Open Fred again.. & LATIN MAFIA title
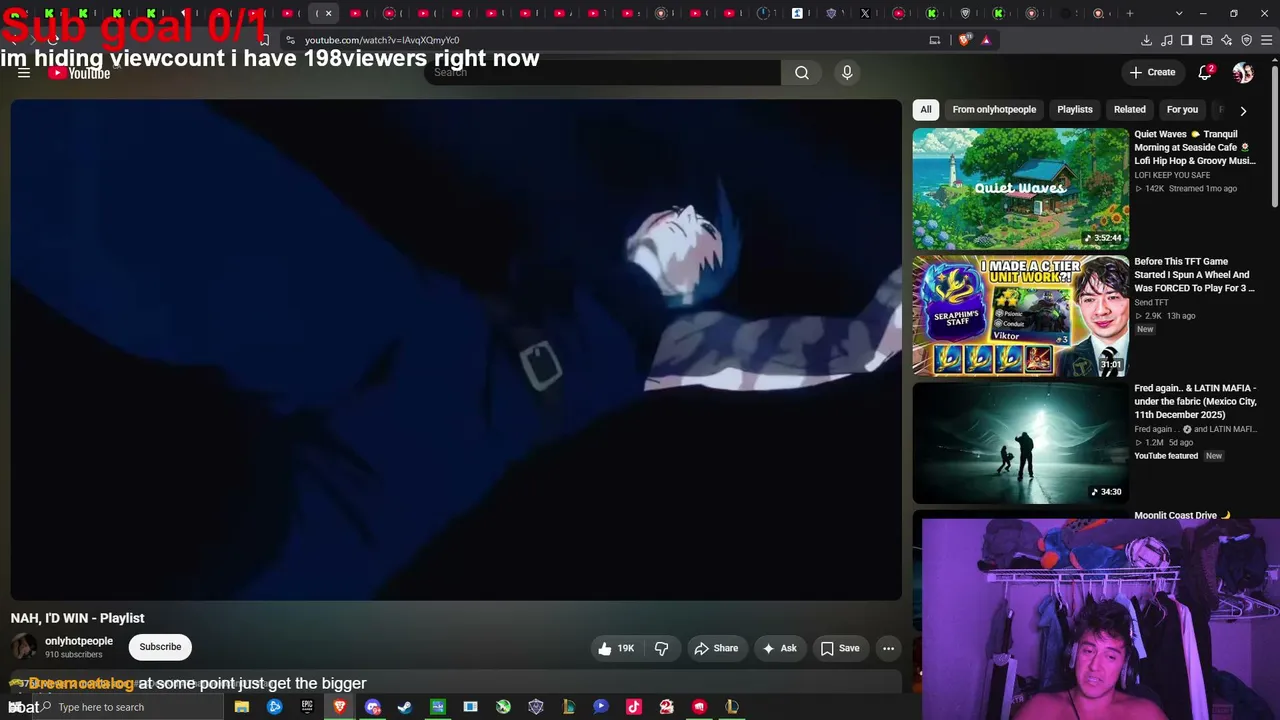The height and width of the screenshot is (720, 1280). pos(1195,401)
